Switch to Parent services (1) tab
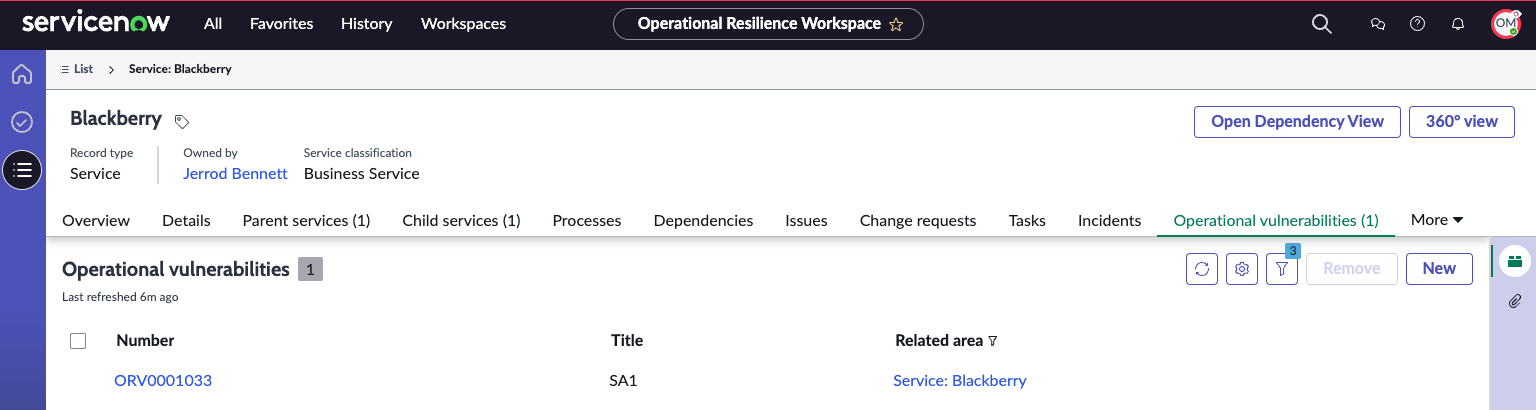This screenshot has height=410, width=1536. tap(306, 221)
